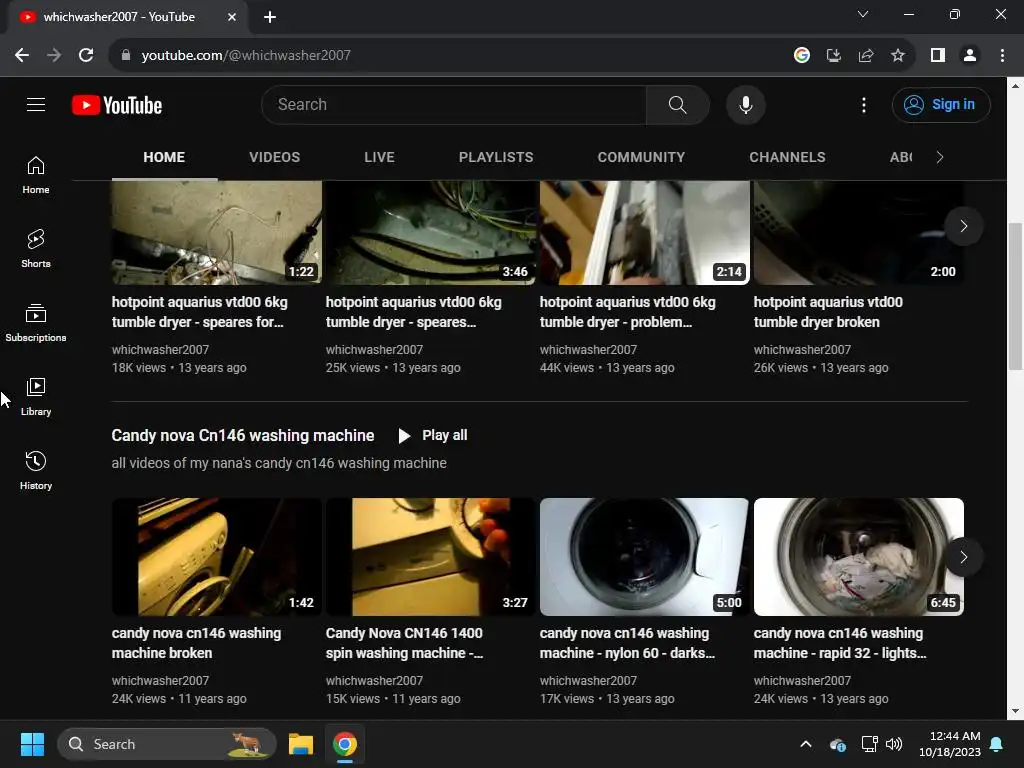This screenshot has height=768, width=1024.
Task: Click the install app icon in address bar
Action: pyautogui.click(x=833, y=56)
